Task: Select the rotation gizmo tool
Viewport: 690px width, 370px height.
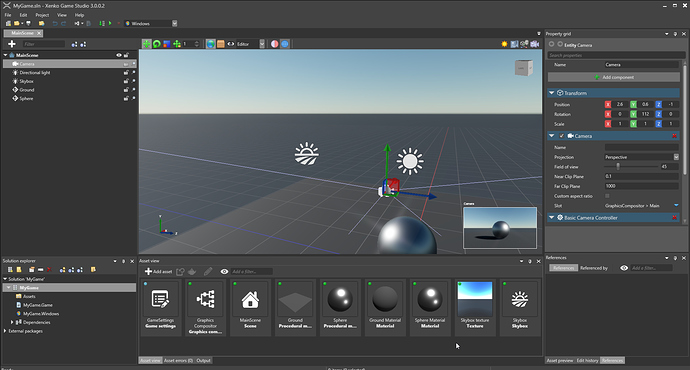Action: tap(157, 44)
